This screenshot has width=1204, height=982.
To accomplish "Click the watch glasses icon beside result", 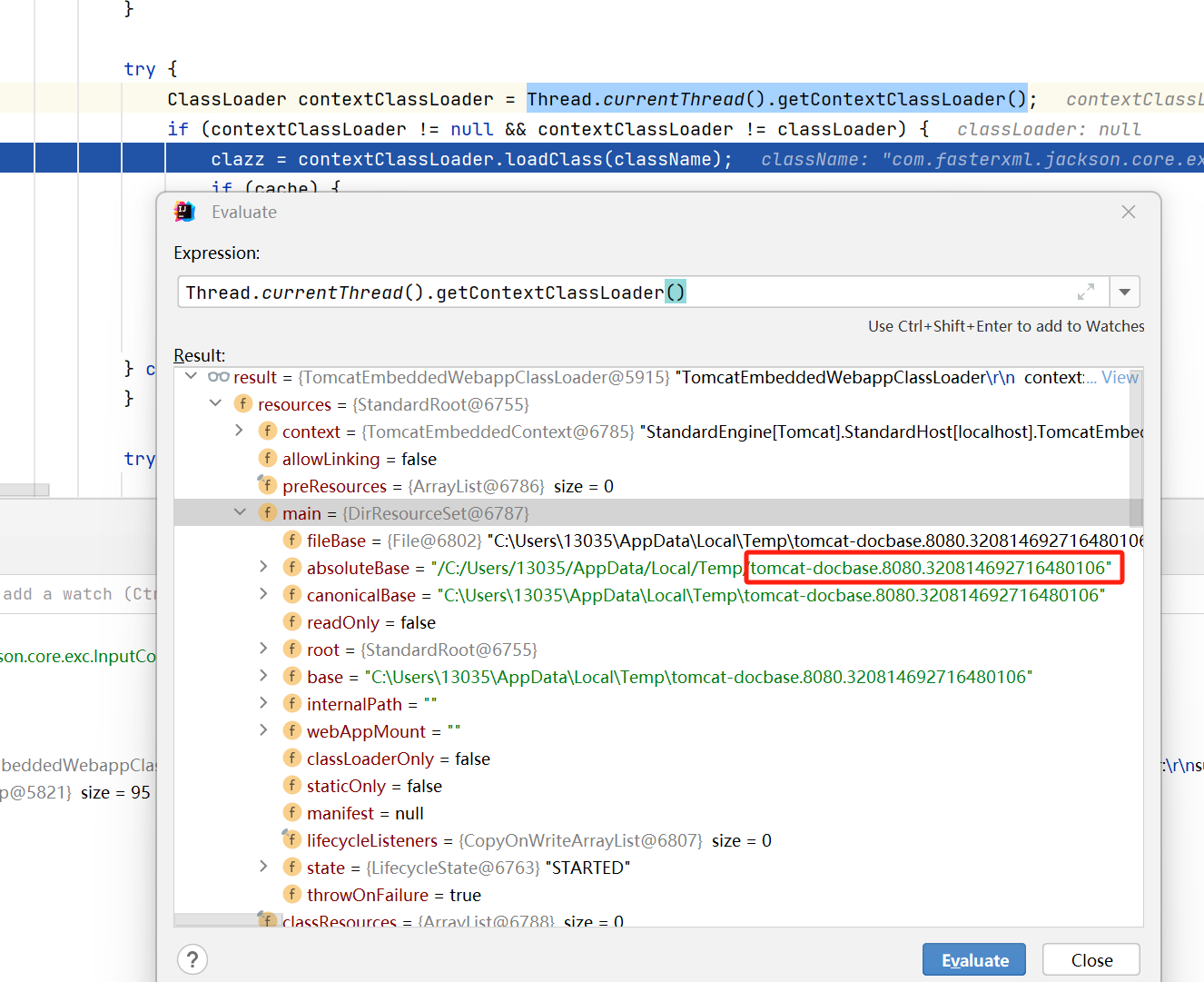I will point(218,377).
